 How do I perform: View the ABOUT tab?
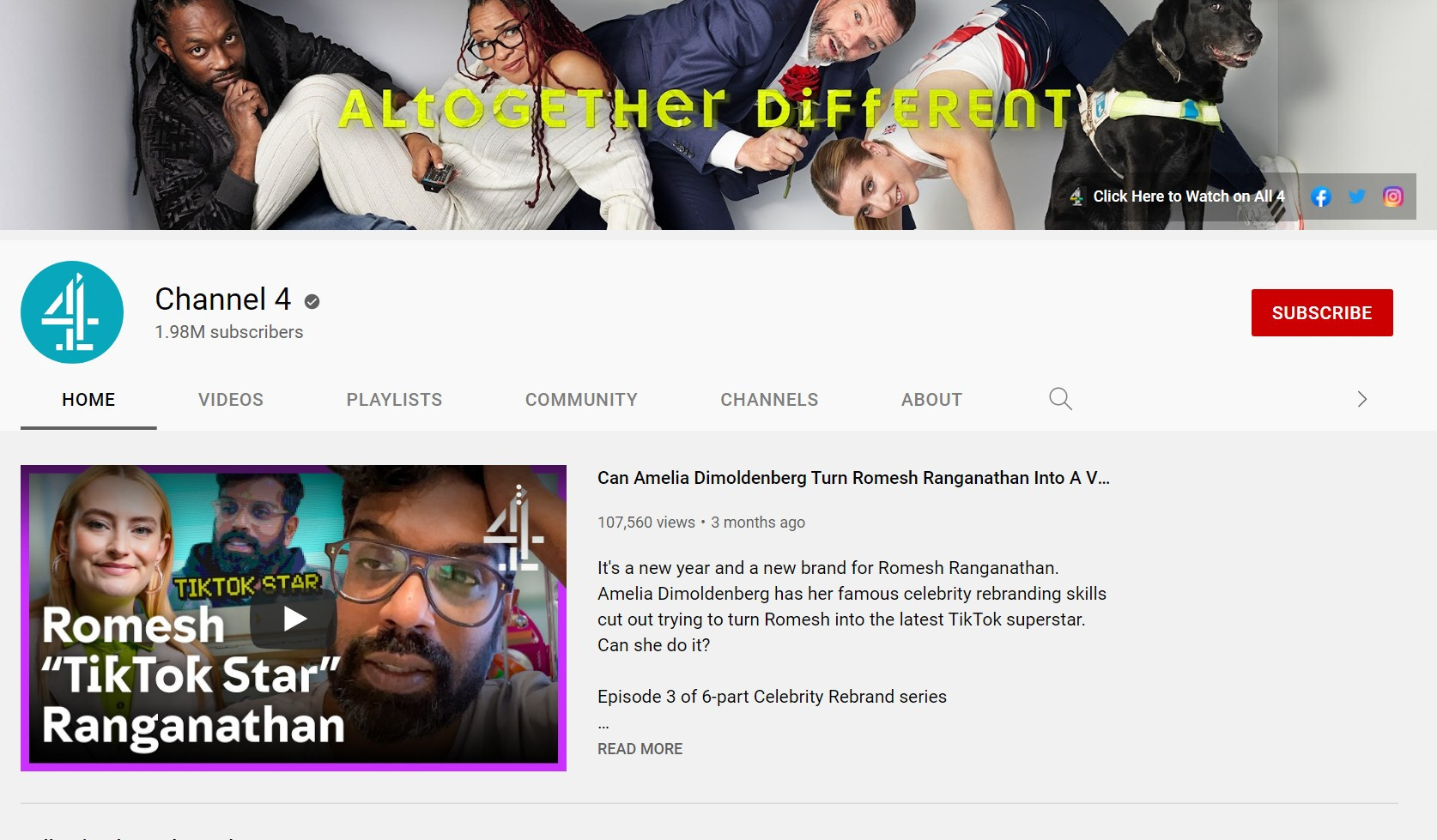click(931, 400)
